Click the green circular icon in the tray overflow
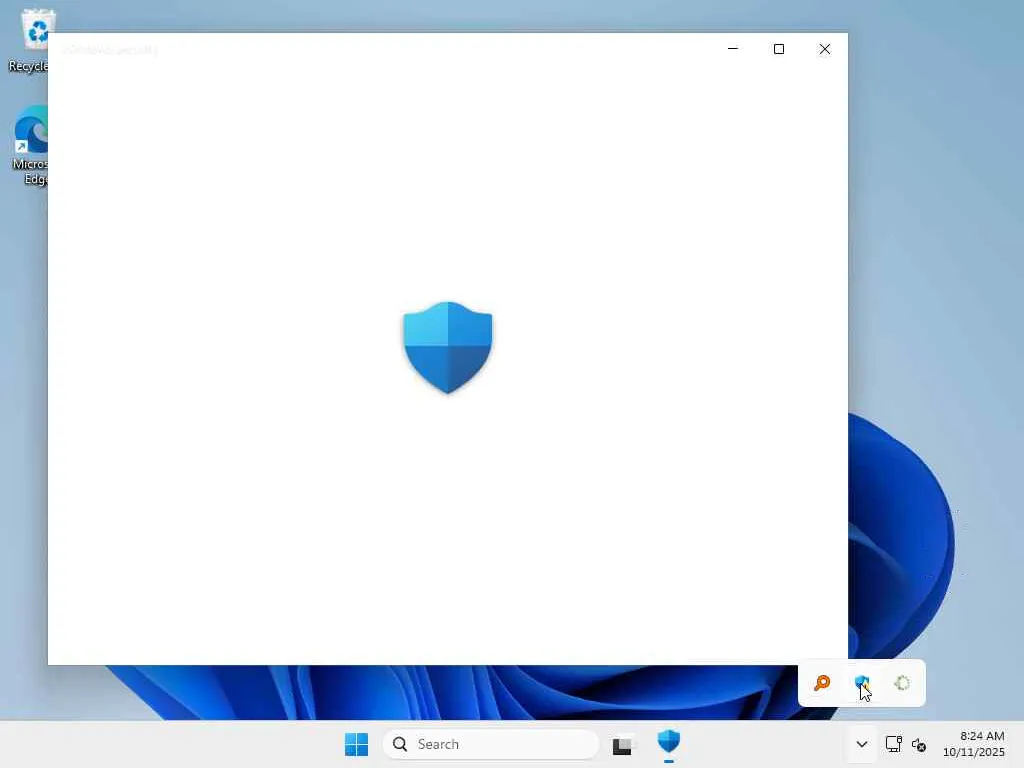Viewport: 1024px width, 768px height. 902,683
